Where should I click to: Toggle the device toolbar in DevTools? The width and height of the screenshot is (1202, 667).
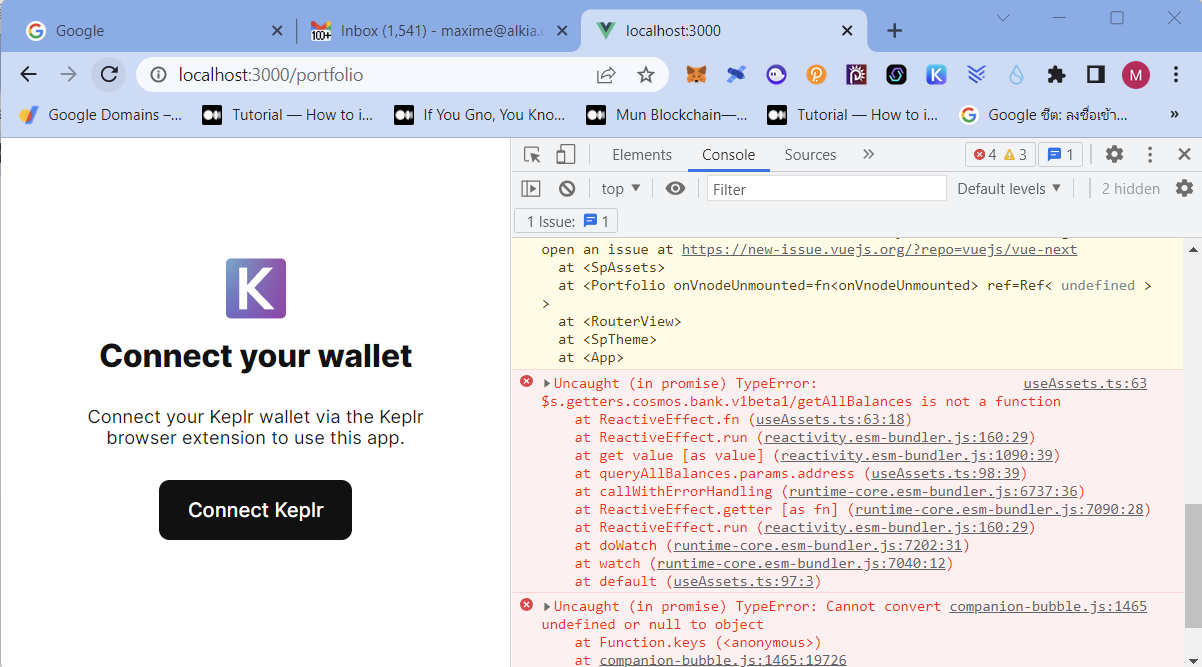565,154
